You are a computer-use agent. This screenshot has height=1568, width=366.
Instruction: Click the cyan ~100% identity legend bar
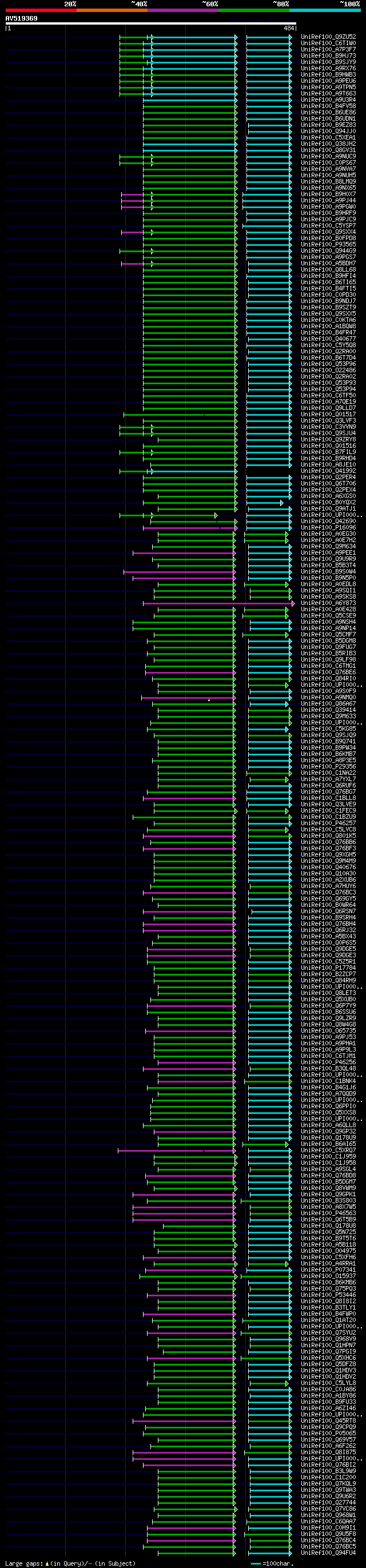tap(325, 10)
